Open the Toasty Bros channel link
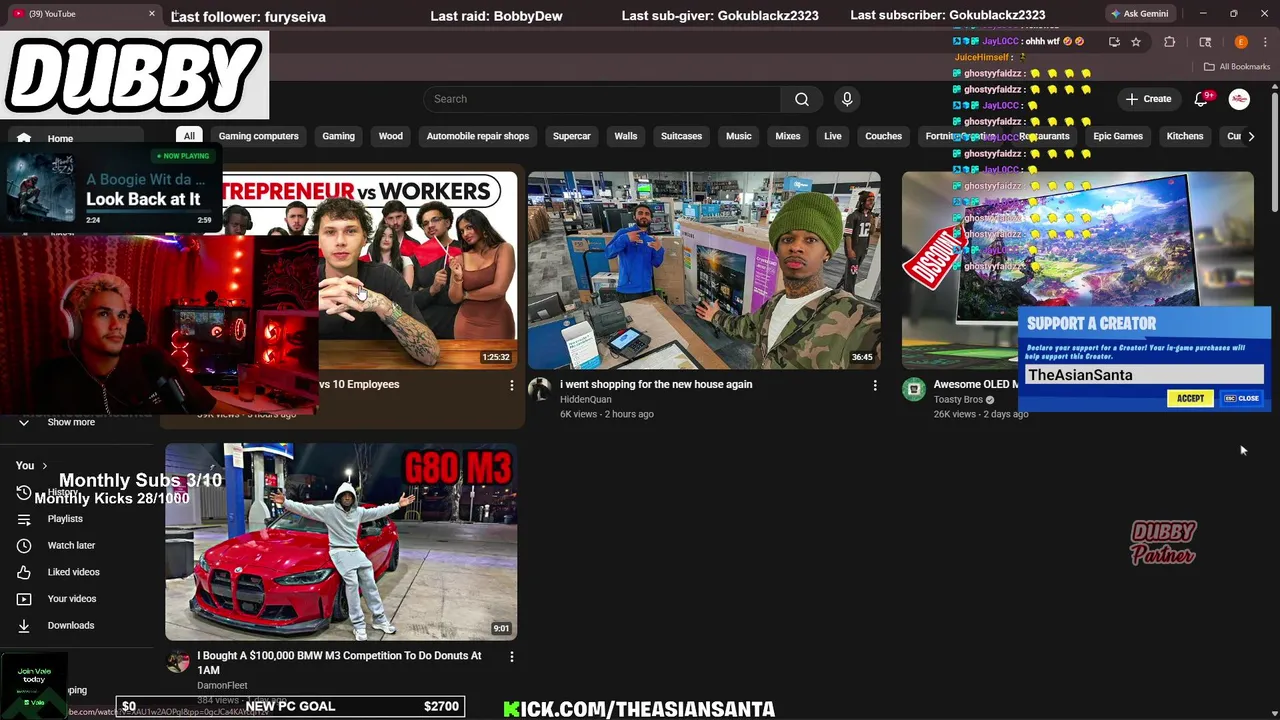The image size is (1280, 720). tap(958, 400)
